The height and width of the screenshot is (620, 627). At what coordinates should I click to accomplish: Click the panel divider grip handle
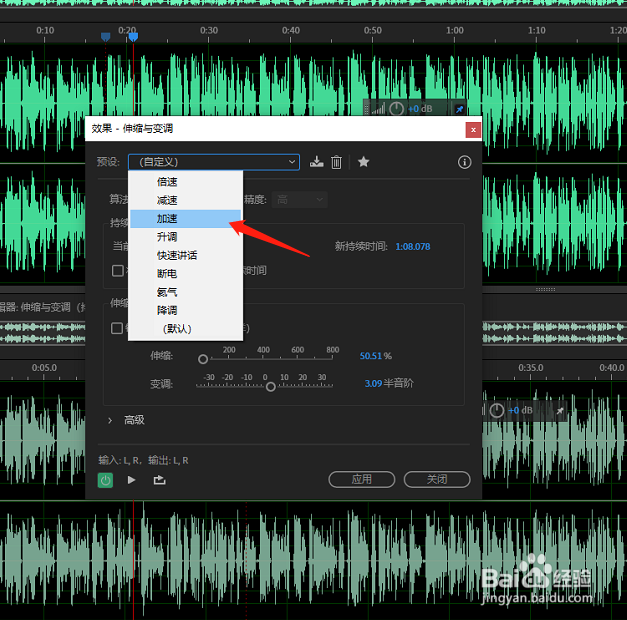545,289
